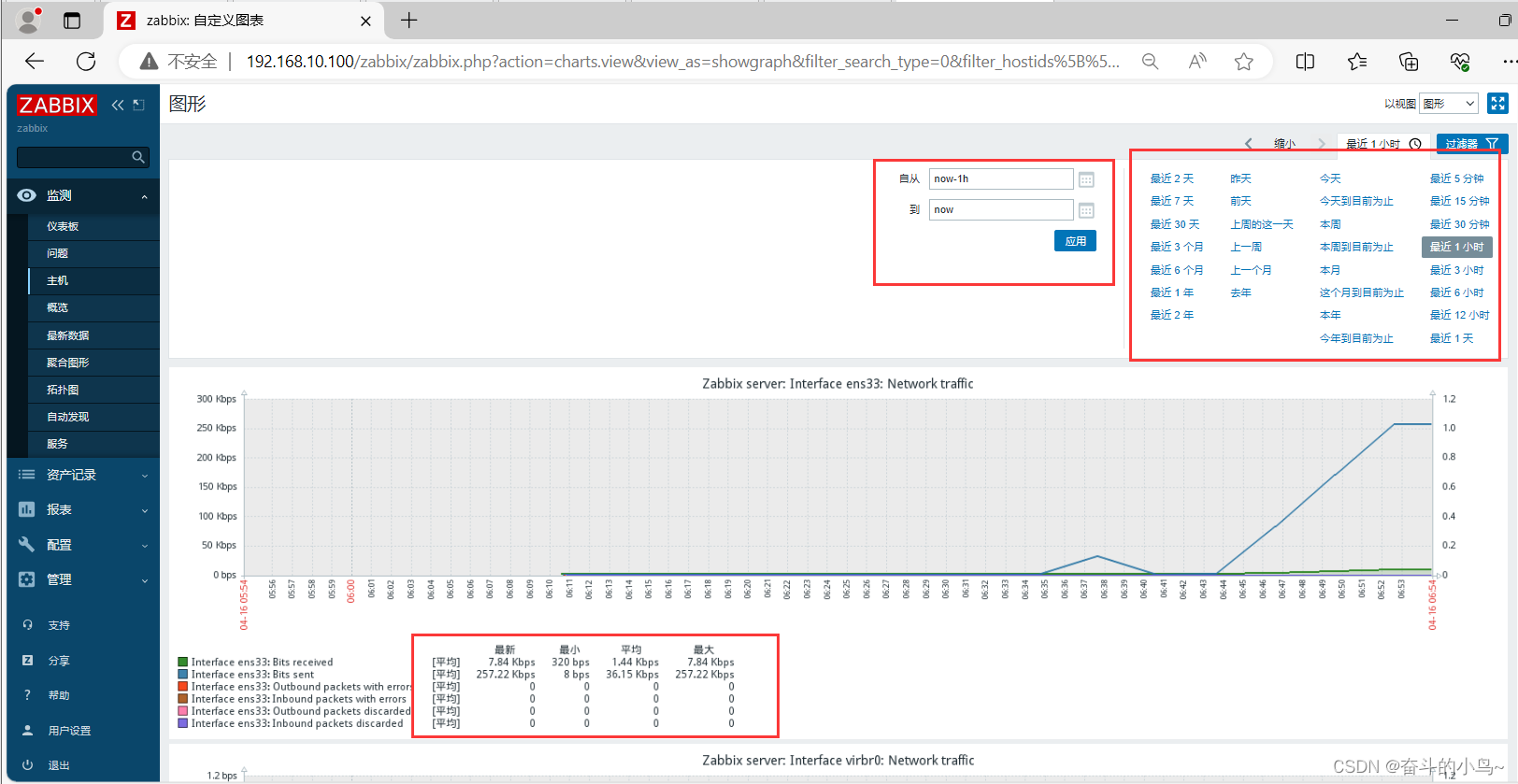
Task: Click the sidebar search magnifier icon
Action: 138,157
